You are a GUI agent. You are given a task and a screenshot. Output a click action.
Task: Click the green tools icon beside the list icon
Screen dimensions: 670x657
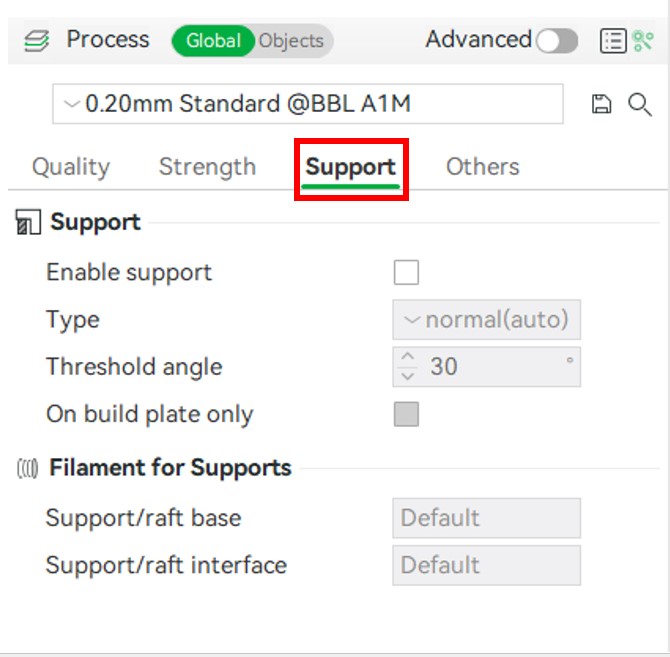coord(642,41)
